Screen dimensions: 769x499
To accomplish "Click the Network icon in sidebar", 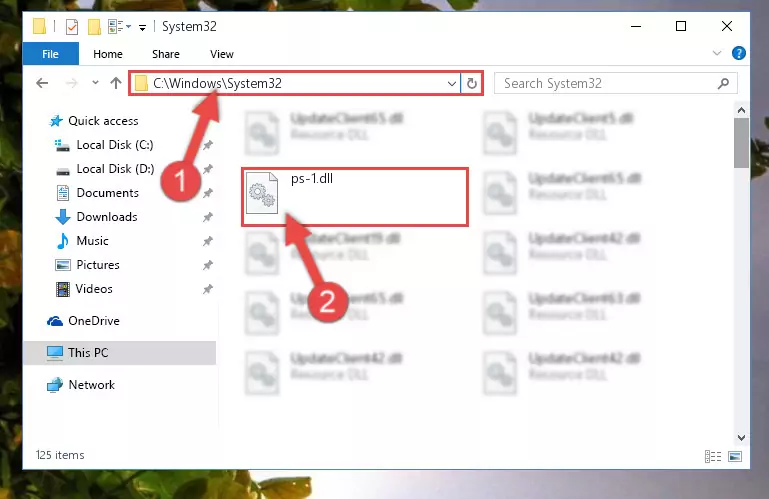I will (x=54, y=385).
